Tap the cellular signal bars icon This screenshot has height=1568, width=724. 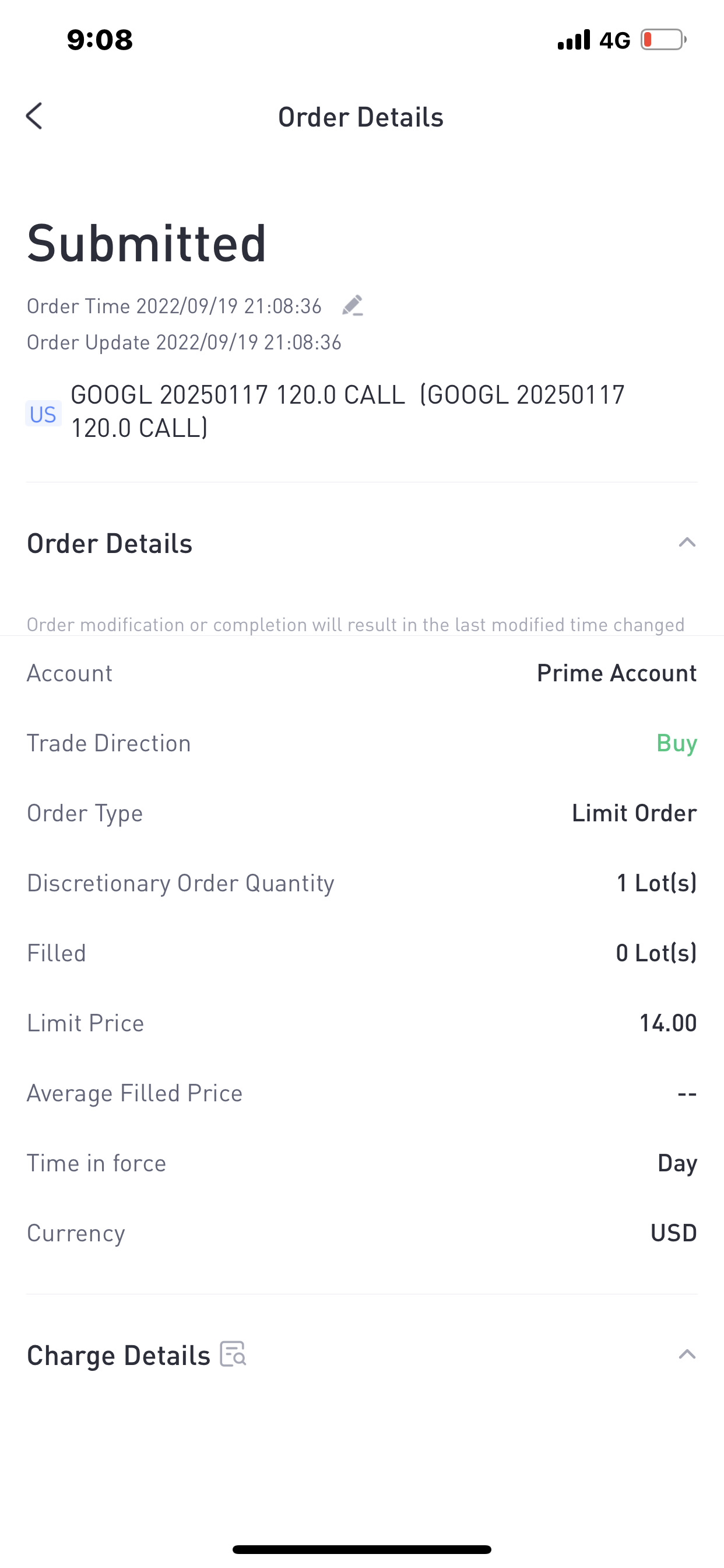[x=574, y=40]
